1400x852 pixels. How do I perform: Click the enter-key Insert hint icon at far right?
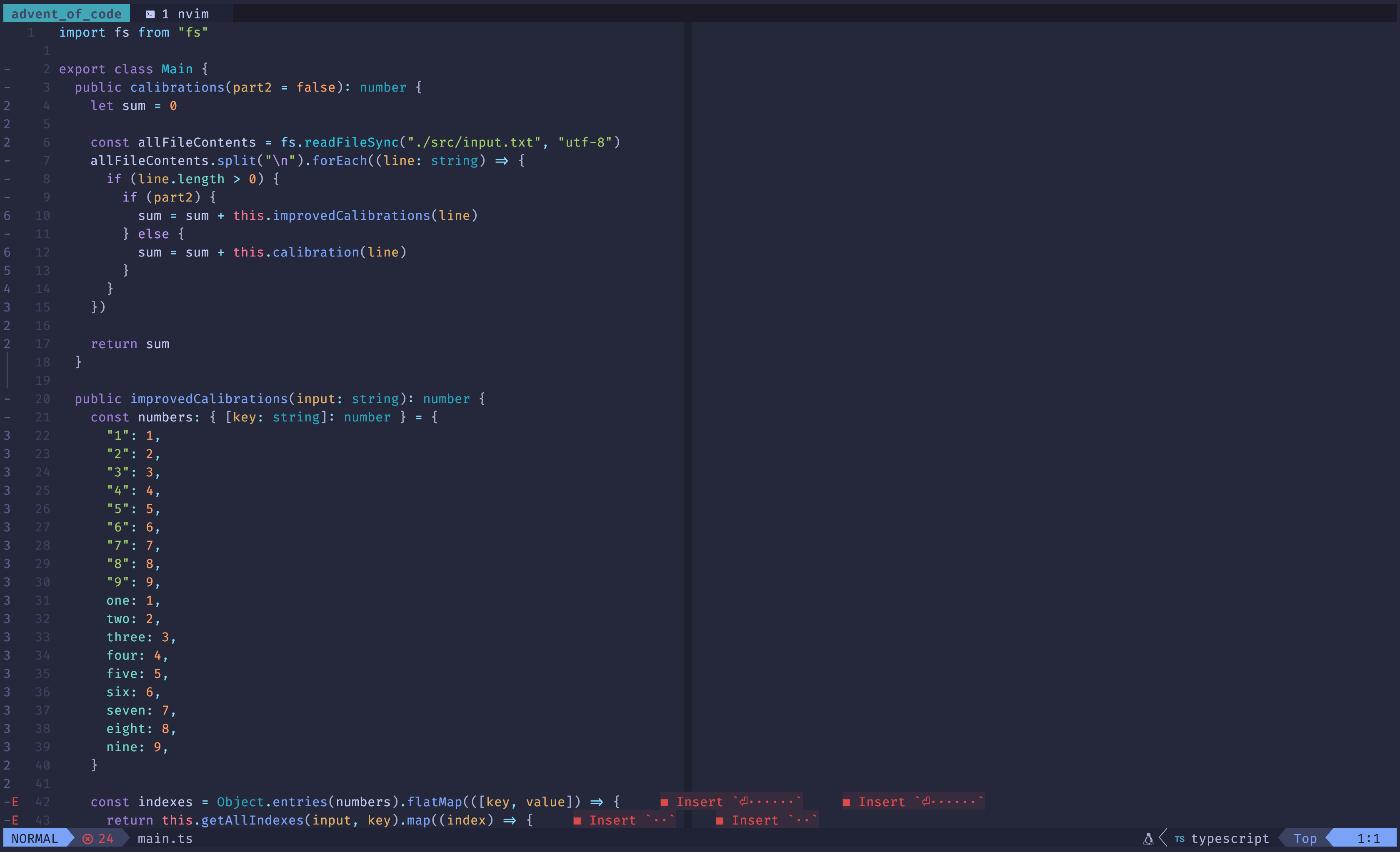926,802
